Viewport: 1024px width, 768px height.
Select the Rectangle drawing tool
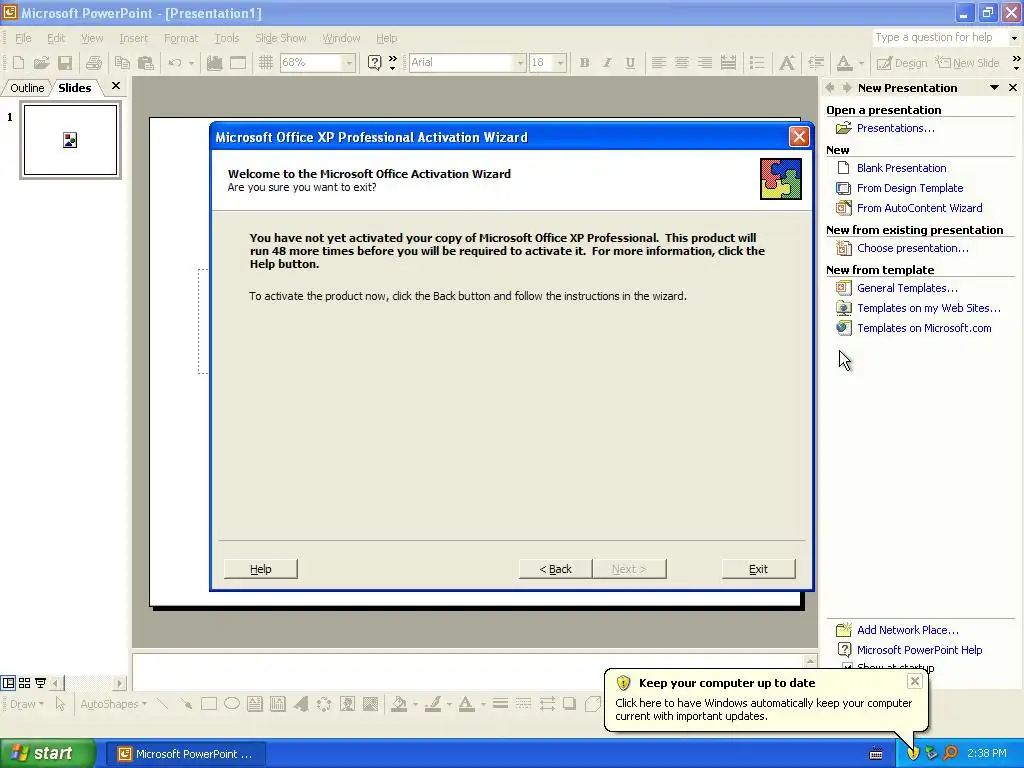pyautogui.click(x=209, y=703)
